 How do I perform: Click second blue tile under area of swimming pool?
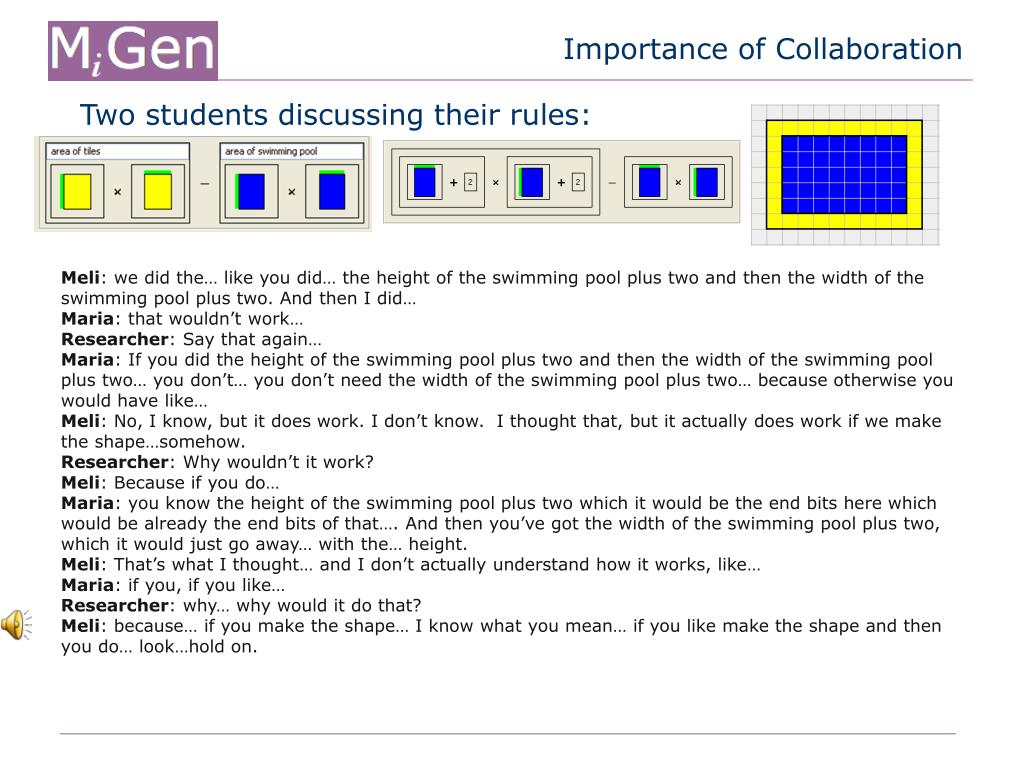[x=332, y=191]
